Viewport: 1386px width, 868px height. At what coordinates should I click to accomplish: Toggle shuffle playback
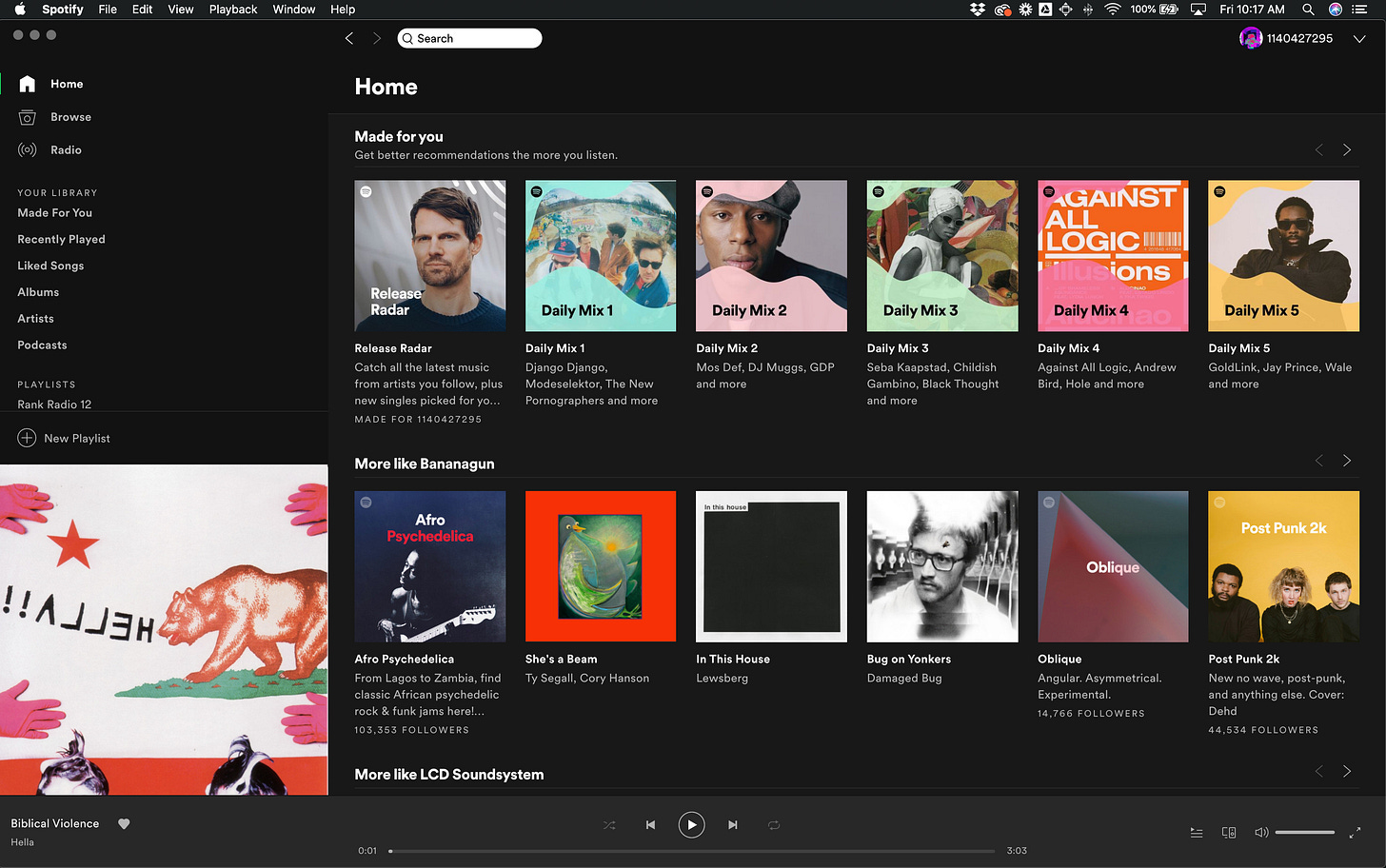tap(609, 825)
